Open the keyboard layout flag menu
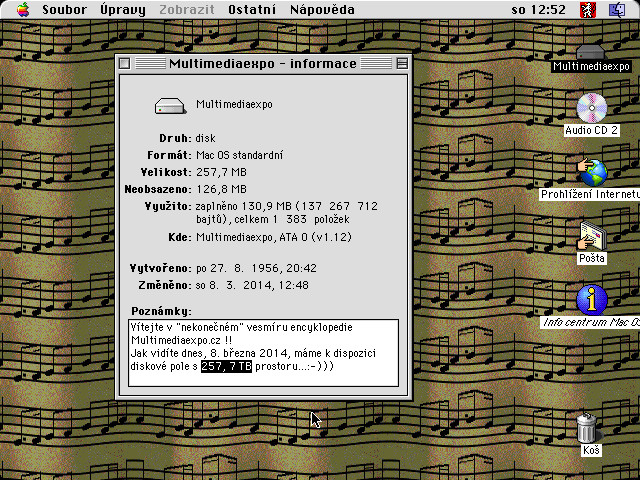Image resolution: width=640 pixels, height=480 pixels. 588,9
